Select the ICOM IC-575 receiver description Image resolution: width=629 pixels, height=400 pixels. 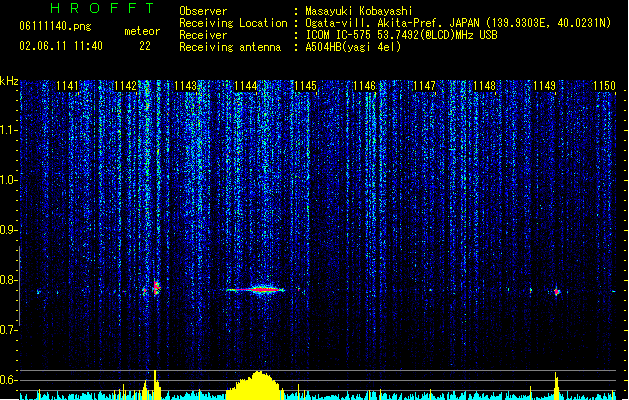click(401, 35)
